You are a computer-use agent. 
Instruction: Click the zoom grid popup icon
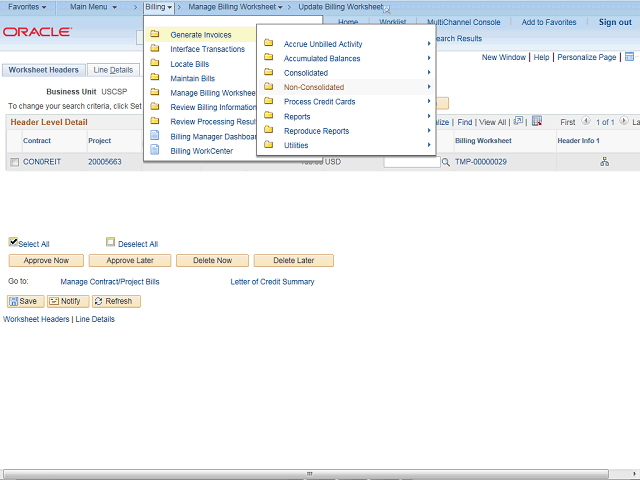(518, 121)
